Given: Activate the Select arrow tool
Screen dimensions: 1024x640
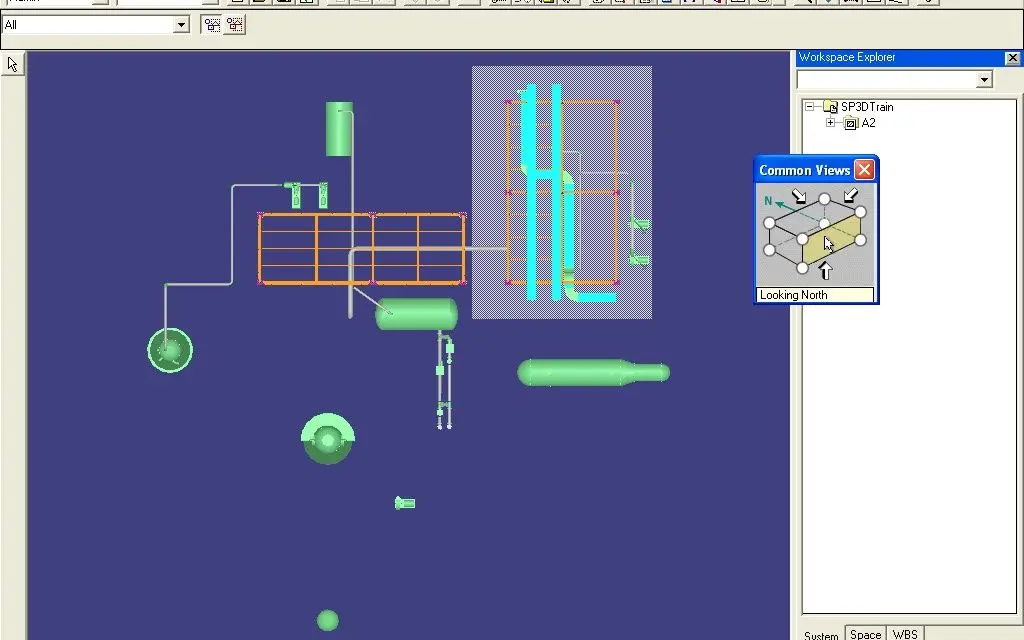Looking at the screenshot, I should [12, 64].
